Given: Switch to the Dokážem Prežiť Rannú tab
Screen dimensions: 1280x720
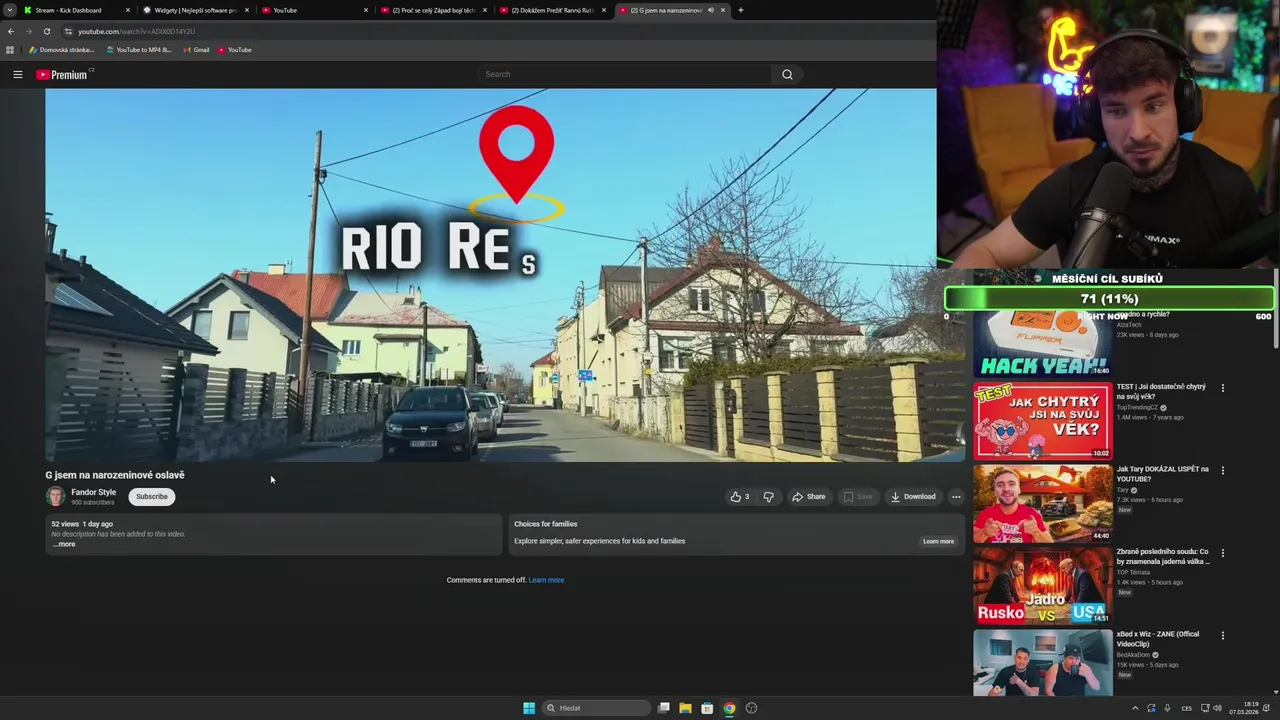Looking at the screenshot, I should pyautogui.click(x=552, y=10).
